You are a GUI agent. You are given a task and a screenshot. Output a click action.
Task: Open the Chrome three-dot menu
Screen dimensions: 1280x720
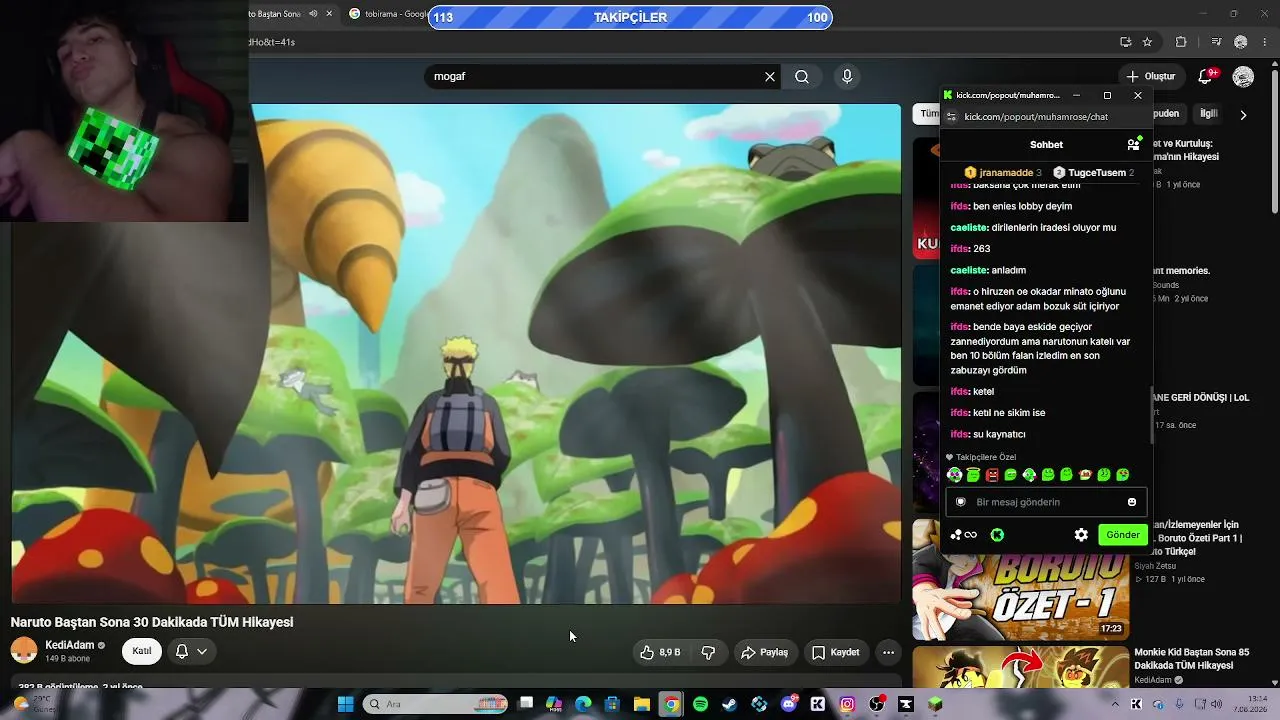coord(1266,42)
